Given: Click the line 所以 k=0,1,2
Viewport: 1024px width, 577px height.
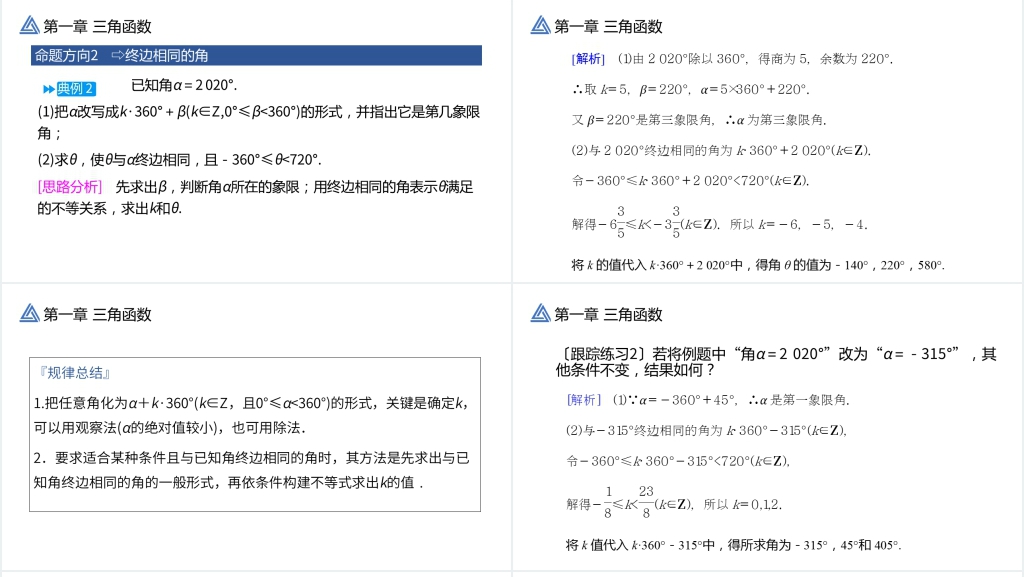Looking at the screenshot, I should tap(673, 502).
